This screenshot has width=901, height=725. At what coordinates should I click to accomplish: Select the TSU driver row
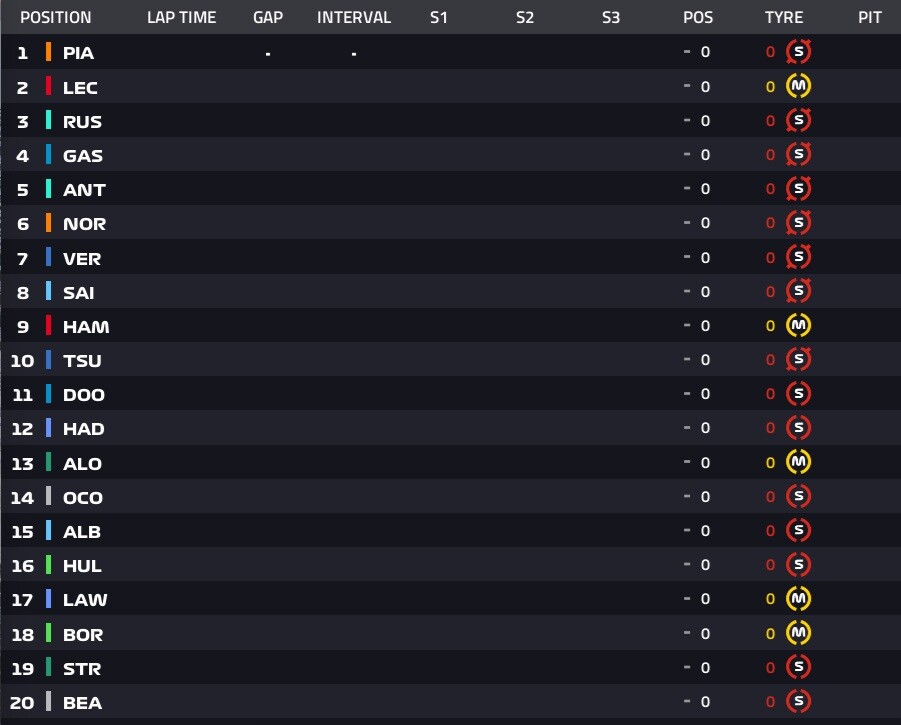(x=450, y=360)
